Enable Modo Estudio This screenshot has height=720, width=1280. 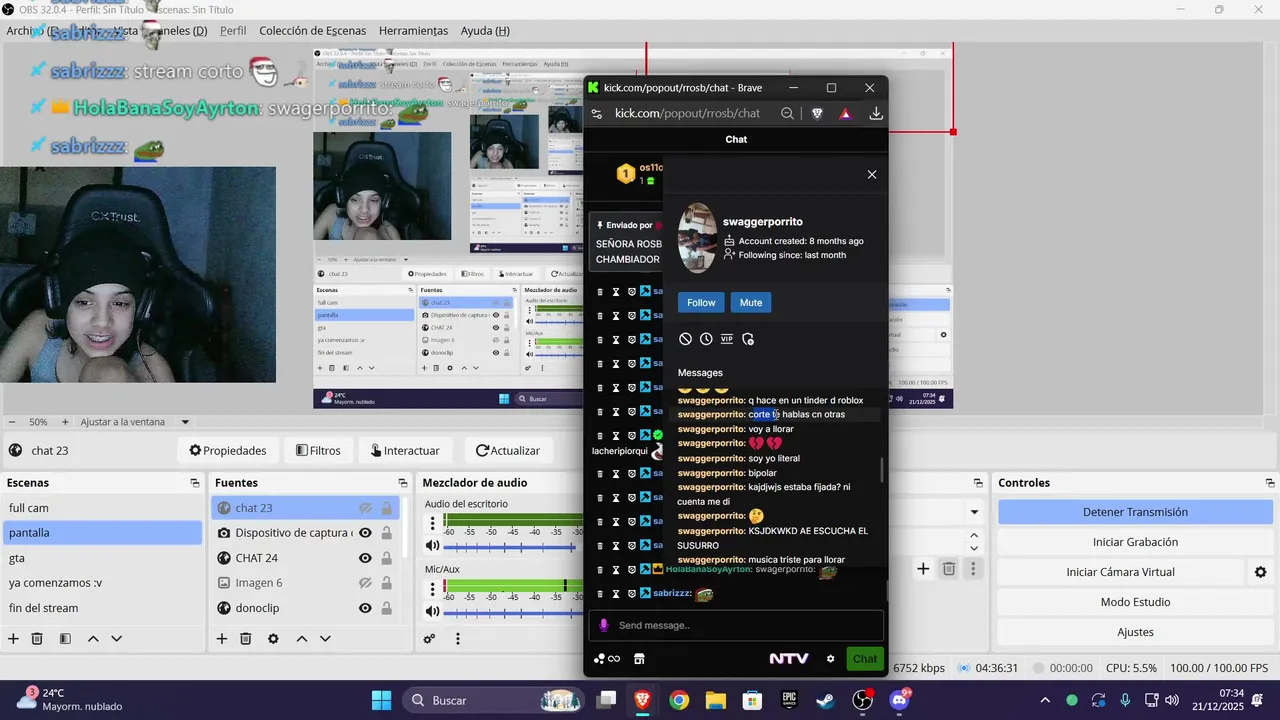tap(1135, 602)
